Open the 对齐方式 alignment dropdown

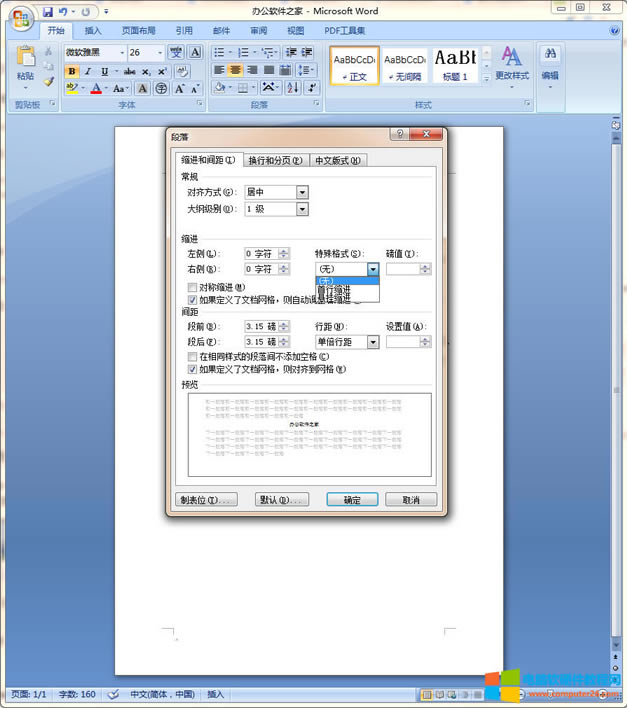[x=302, y=192]
